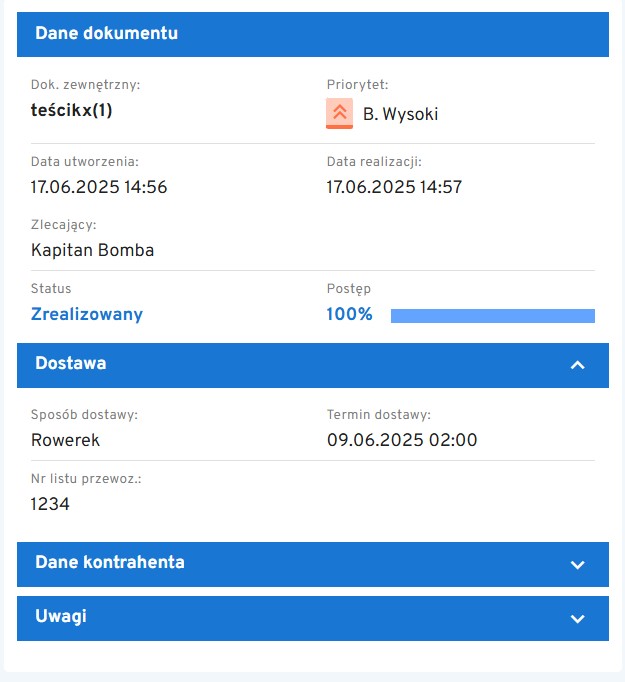
Task: Select the Uwagi header label
Action: pyautogui.click(x=61, y=617)
